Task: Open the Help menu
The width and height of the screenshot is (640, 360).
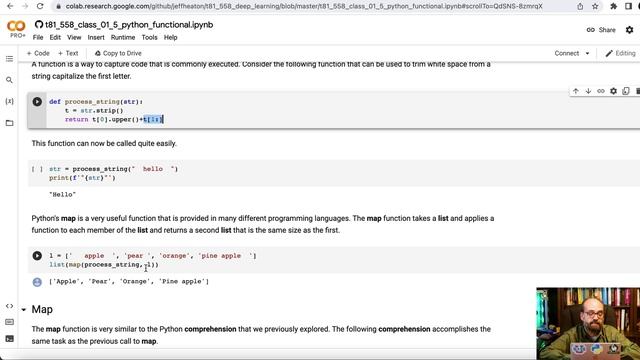Action: 171,37
